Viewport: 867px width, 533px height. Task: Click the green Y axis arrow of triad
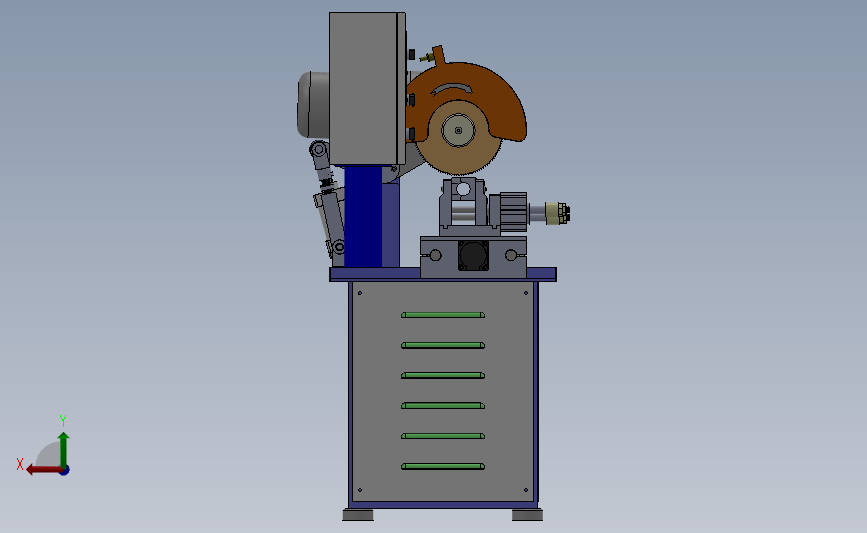(x=64, y=450)
